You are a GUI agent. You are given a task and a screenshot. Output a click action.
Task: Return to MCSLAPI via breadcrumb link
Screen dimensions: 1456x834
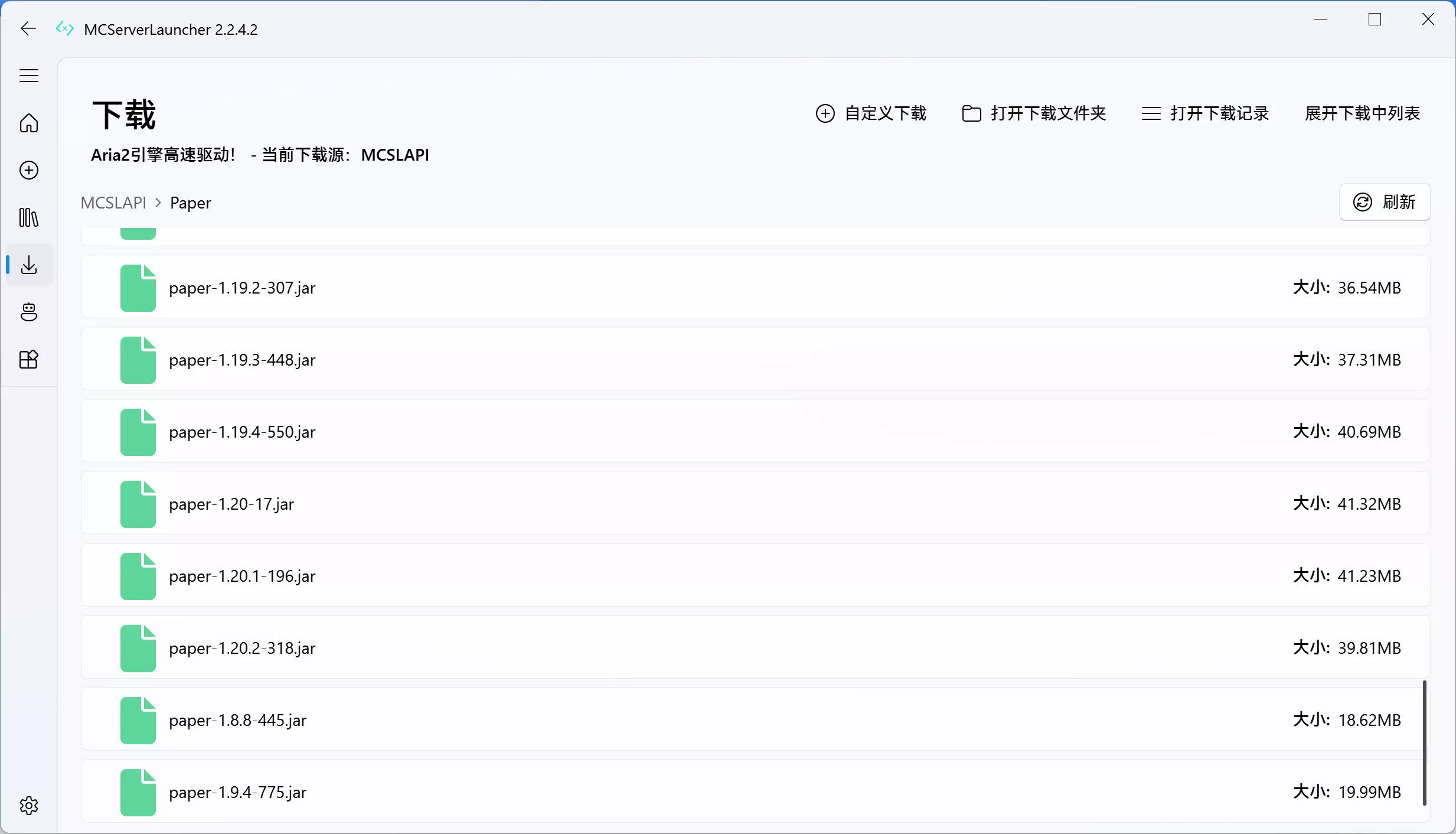tap(114, 202)
